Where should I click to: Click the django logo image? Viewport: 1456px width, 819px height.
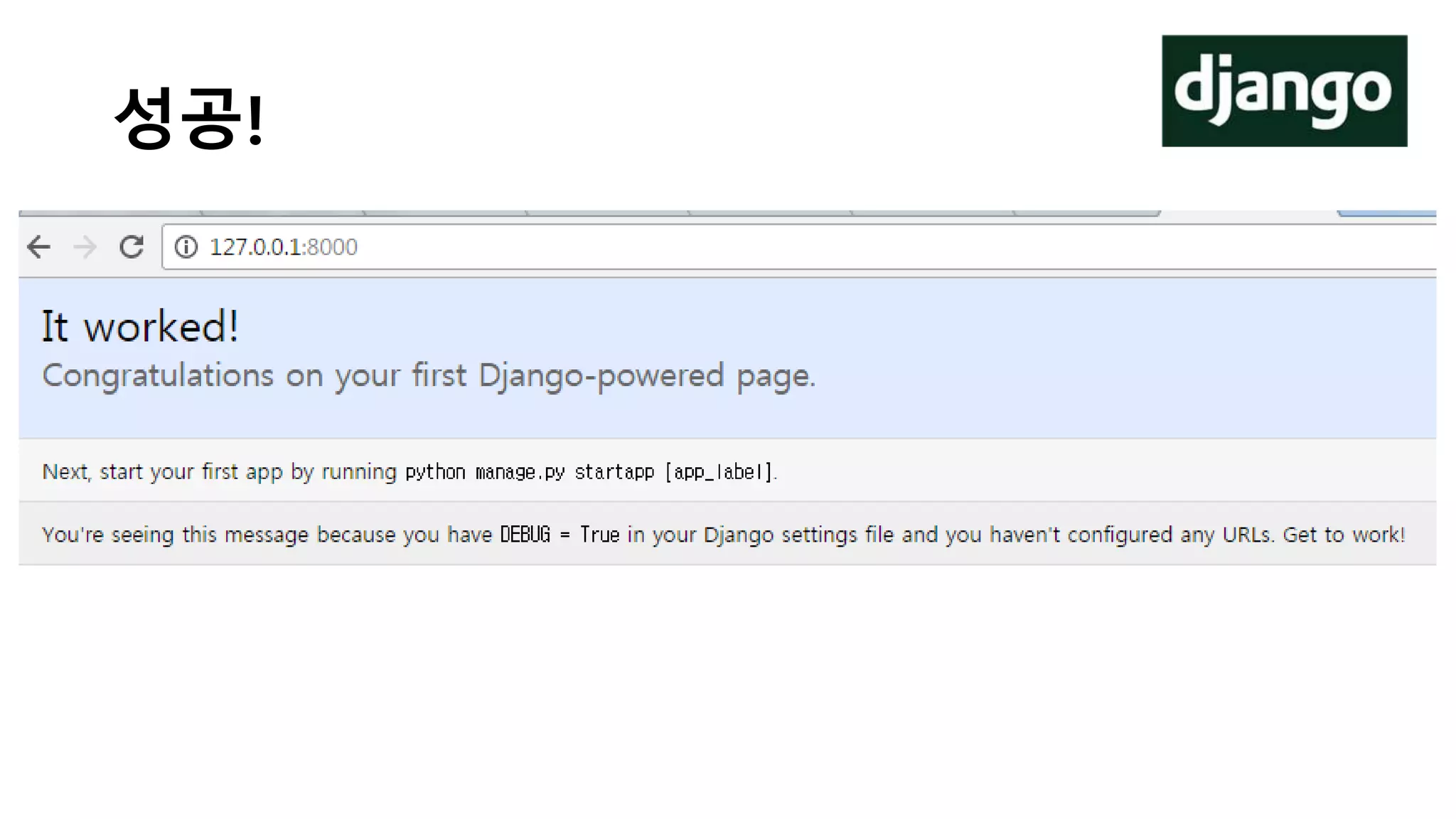1284,91
